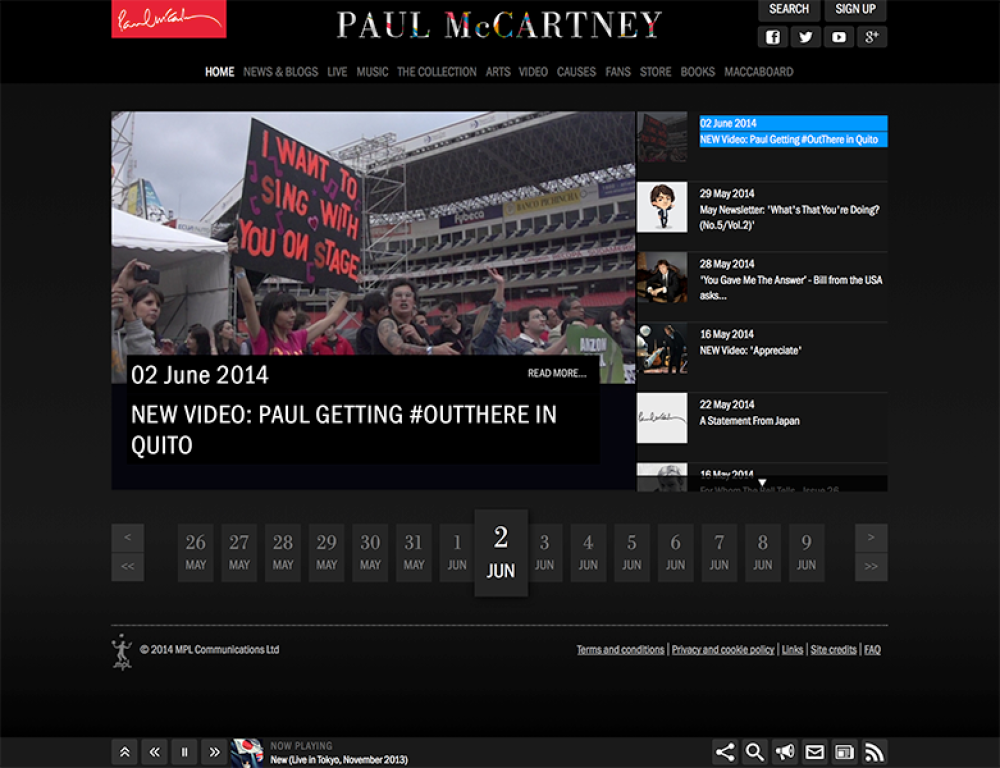Open the envelope newsletter icon
The width and height of the screenshot is (1000, 768).
click(815, 751)
